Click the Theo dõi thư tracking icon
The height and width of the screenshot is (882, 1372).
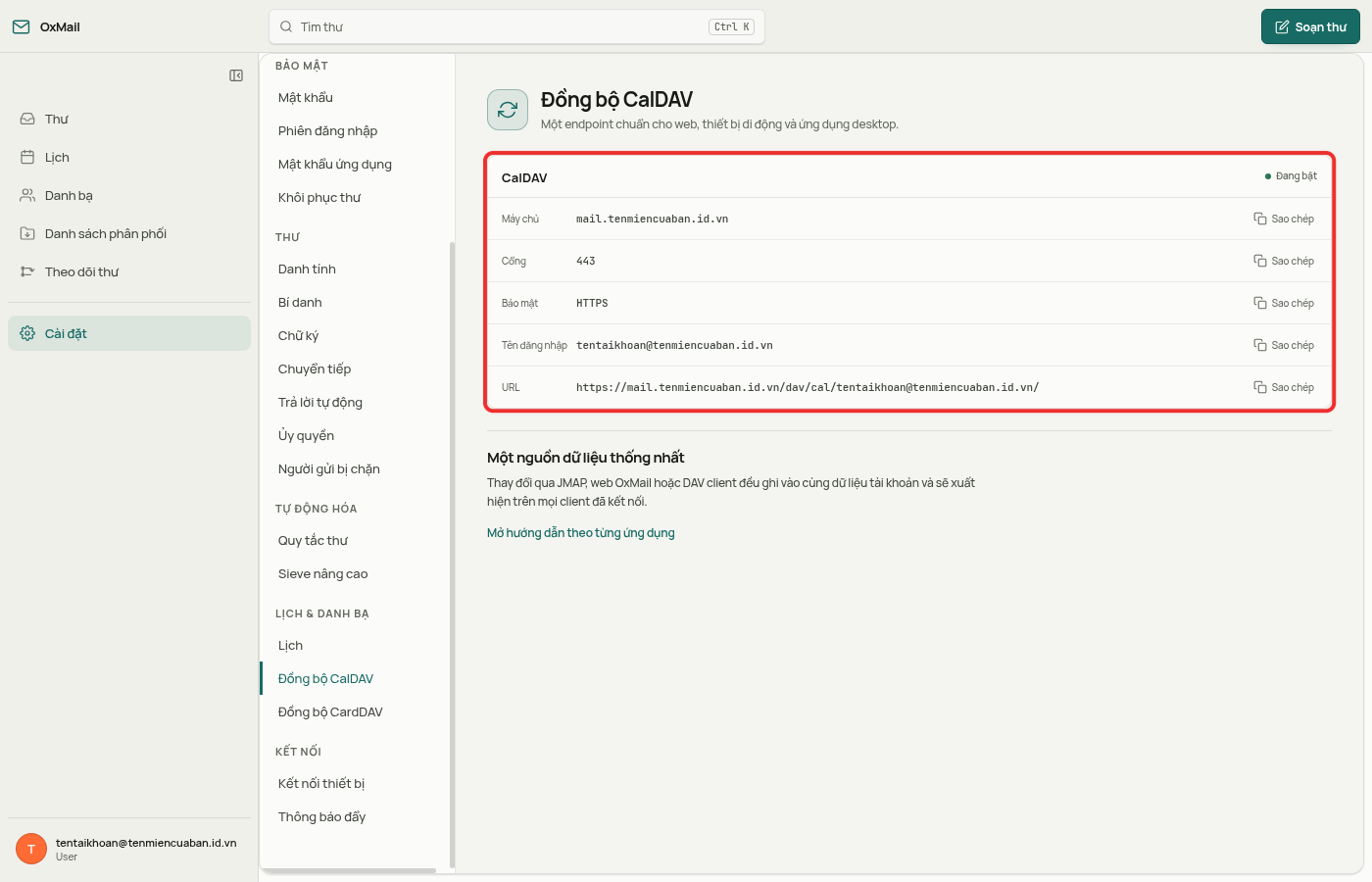27,271
